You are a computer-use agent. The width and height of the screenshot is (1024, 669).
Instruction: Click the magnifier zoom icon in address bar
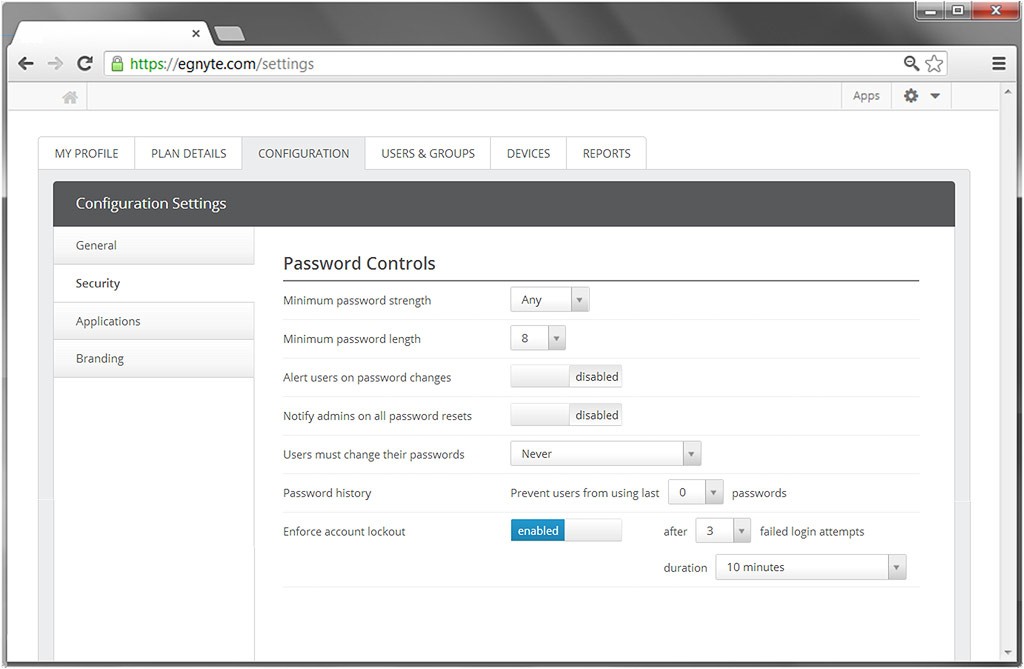(x=911, y=63)
